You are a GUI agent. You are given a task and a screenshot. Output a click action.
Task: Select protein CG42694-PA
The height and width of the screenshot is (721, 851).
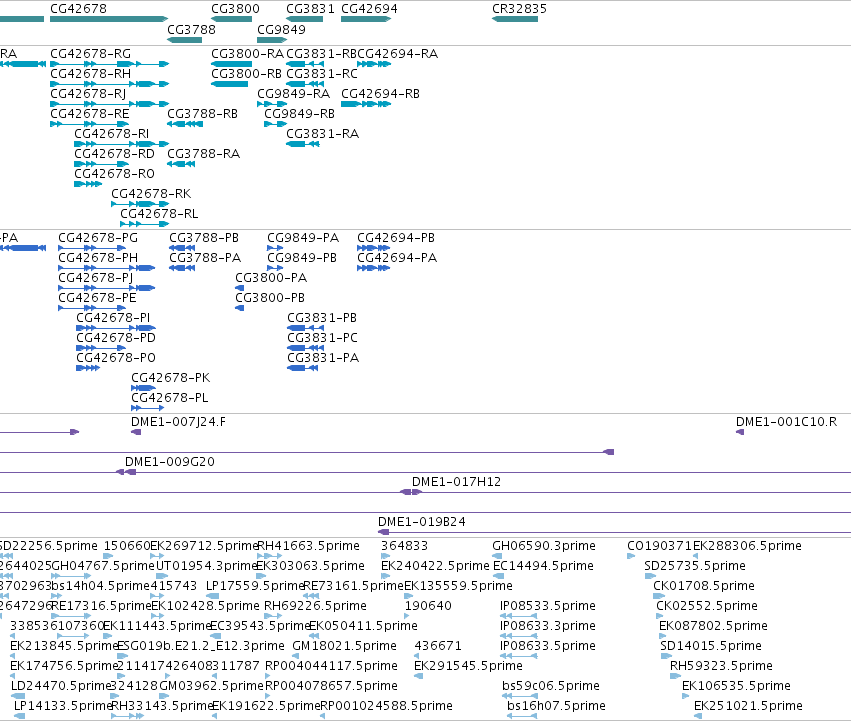pos(373,268)
